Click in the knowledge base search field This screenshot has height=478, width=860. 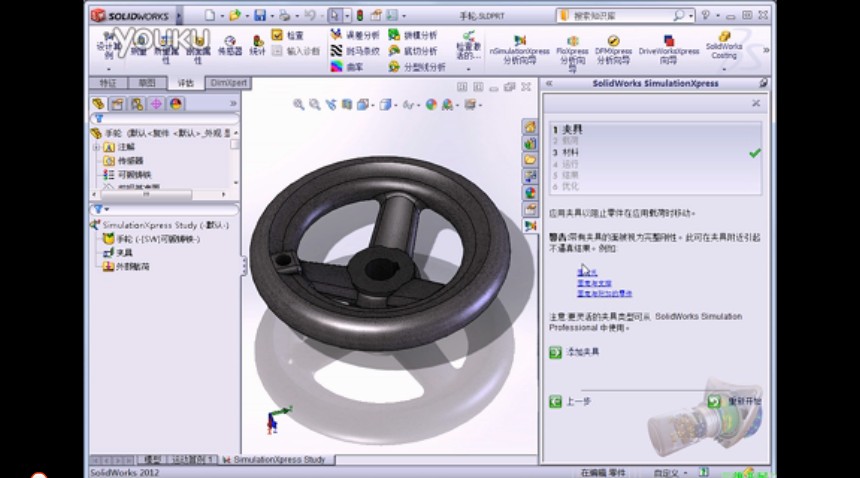coord(620,16)
